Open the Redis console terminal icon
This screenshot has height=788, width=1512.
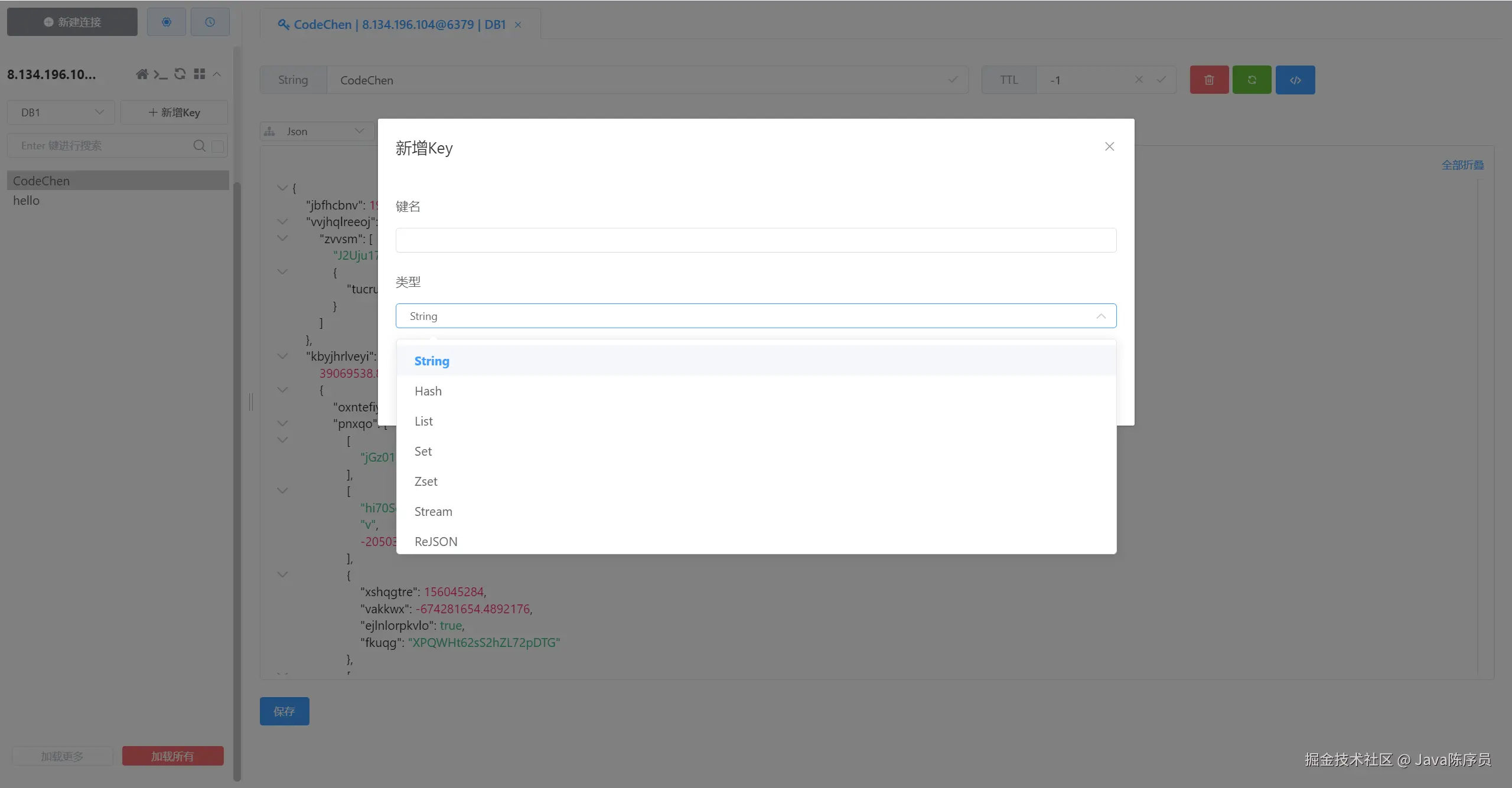coord(161,74)
